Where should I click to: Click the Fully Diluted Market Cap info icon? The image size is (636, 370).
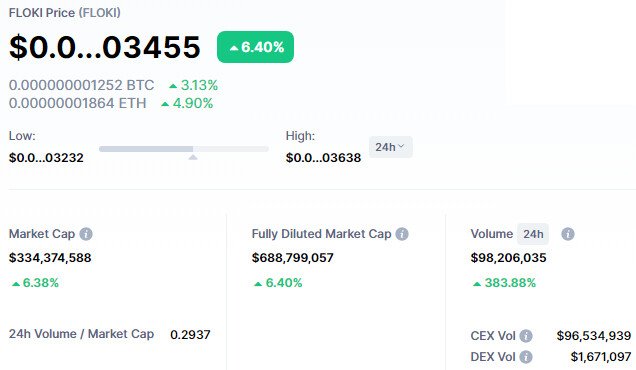(x=402, y=234)
